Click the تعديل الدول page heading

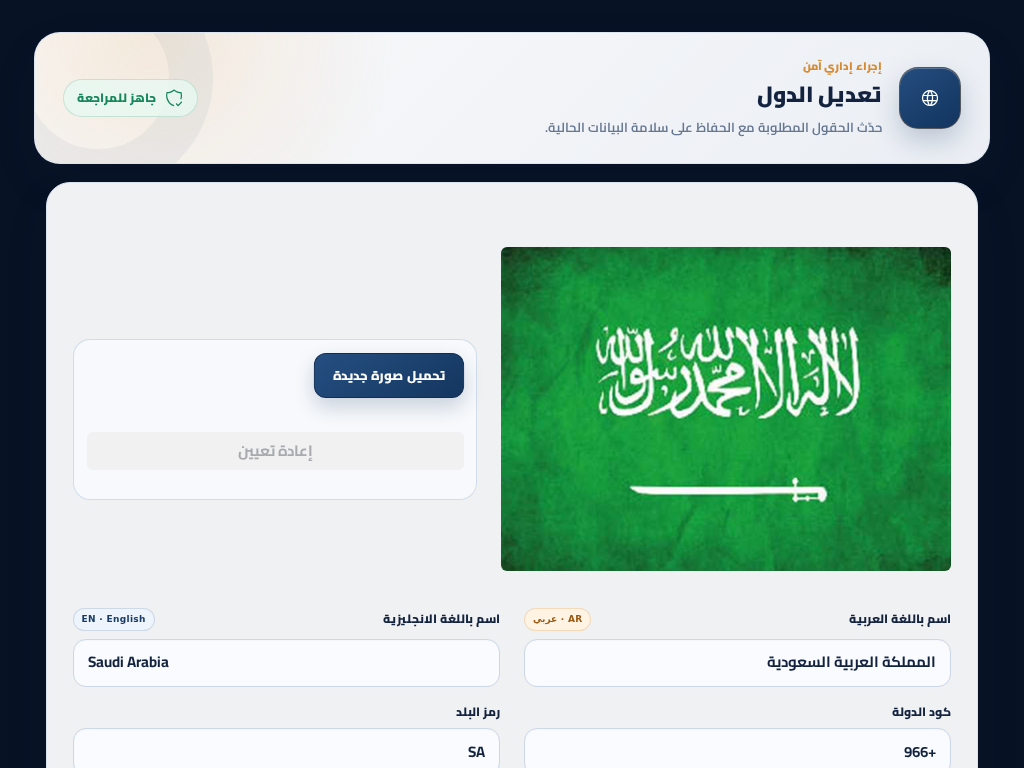819,95
